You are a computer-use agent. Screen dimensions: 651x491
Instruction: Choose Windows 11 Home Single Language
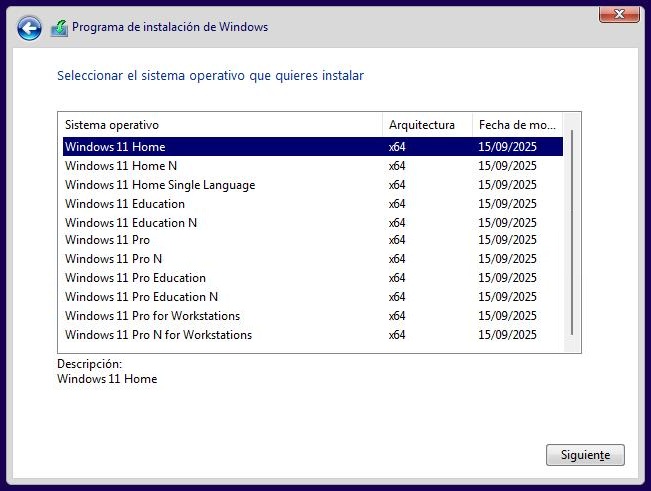[313, 185]
